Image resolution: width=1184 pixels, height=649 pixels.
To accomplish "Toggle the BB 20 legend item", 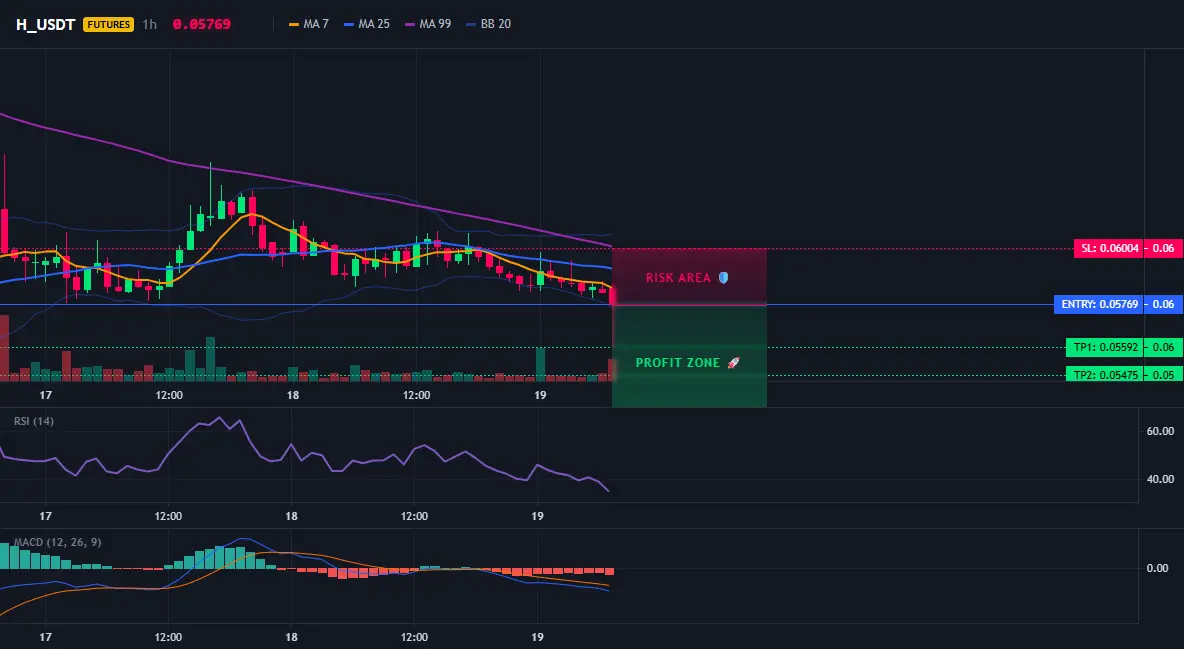I will pyautogui.click(x=489, y=24).
